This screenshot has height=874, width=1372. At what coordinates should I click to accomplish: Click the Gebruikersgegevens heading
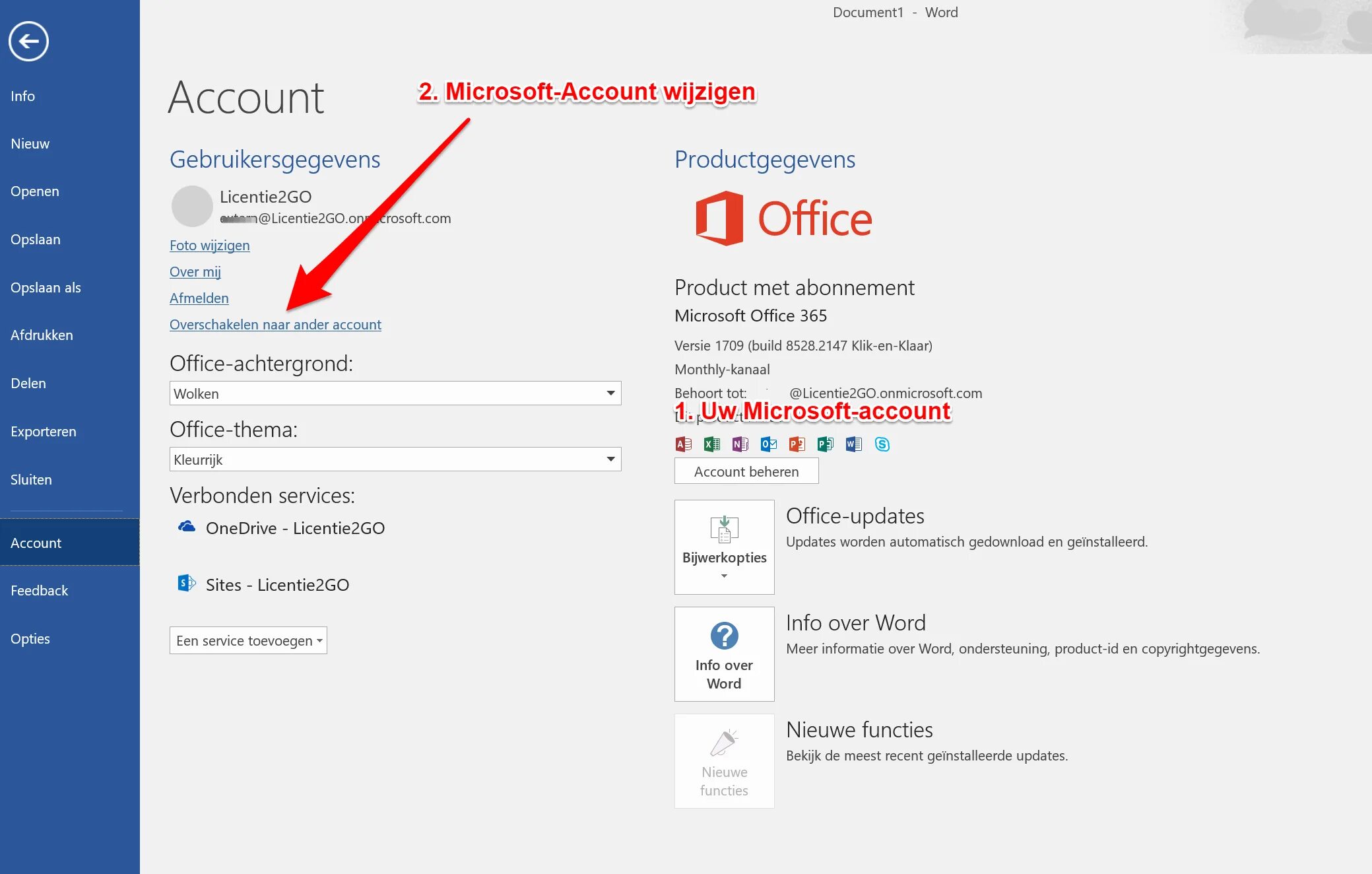(x=275, y=160)
